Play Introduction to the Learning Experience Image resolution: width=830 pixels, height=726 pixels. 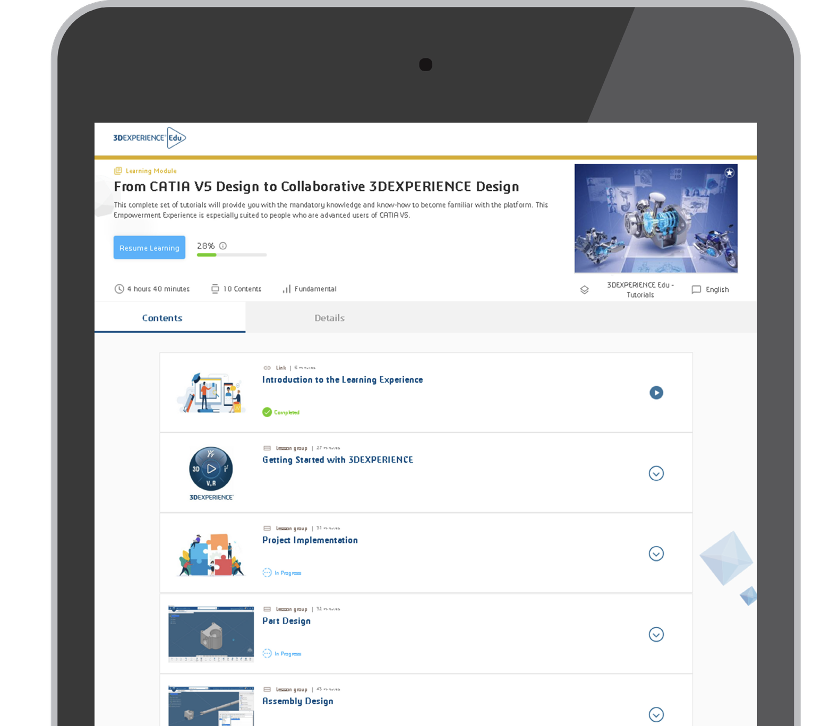click(x=656, y=393)
